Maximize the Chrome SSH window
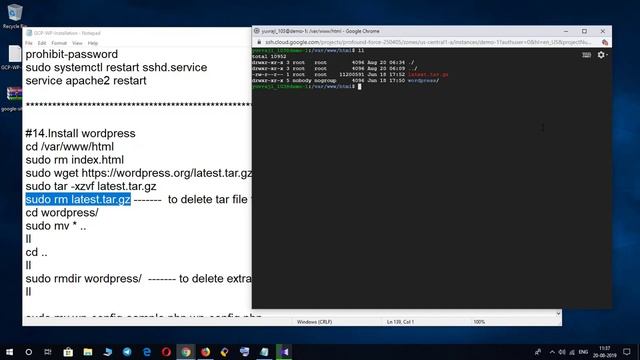640x360 pixels. coord(584,31)
